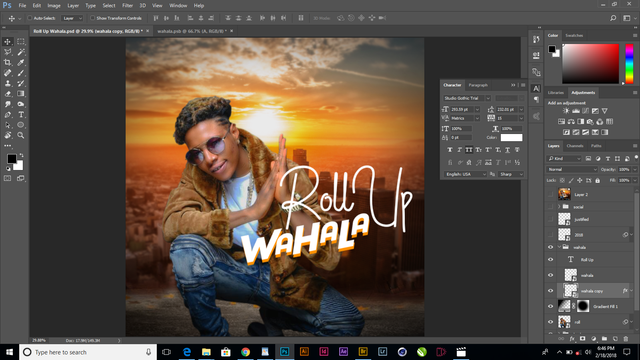Enable the Auto-Select checkbox
Image resolution: width=640 pixels, height=360 pixels.
coord(30,18)
